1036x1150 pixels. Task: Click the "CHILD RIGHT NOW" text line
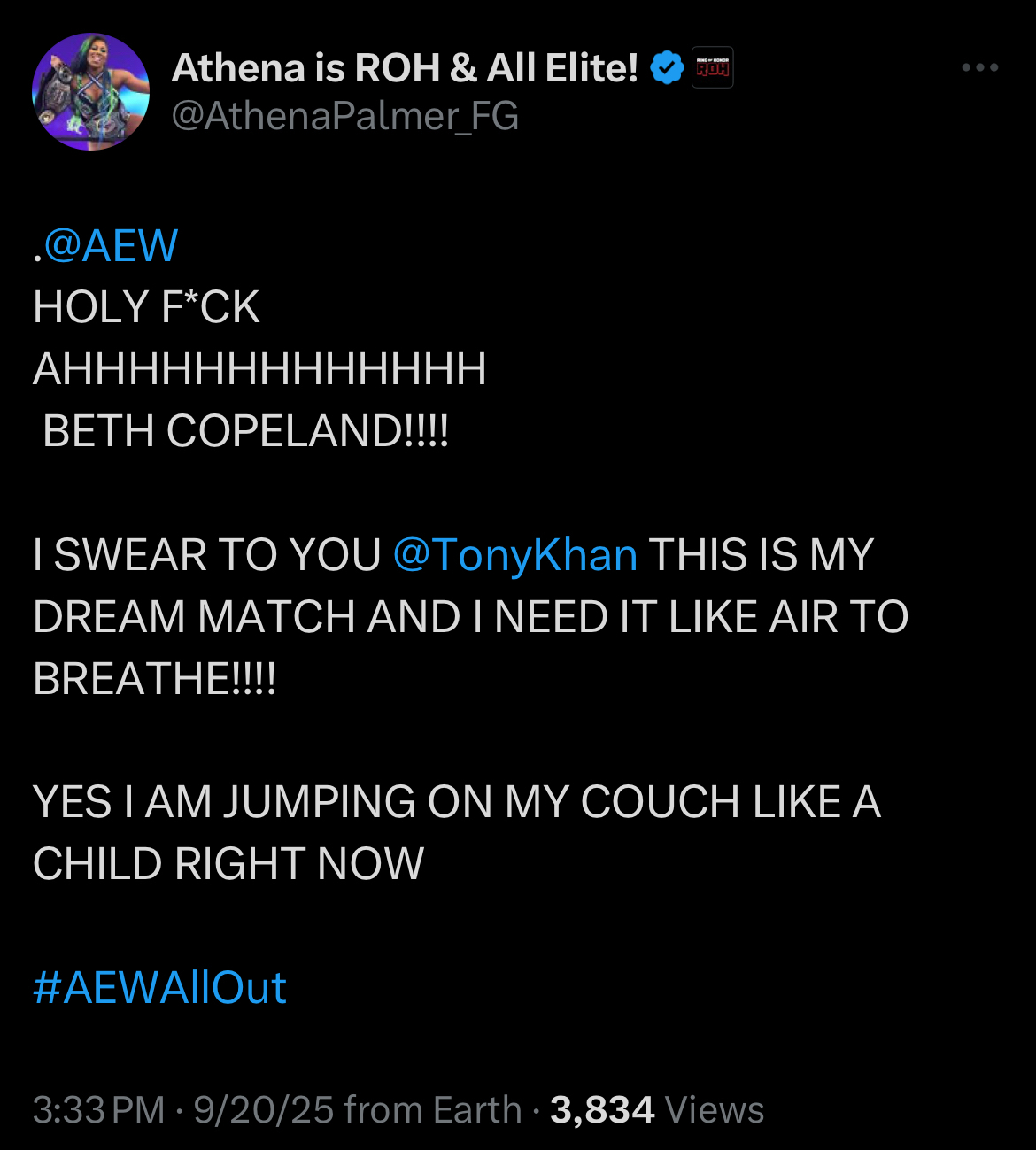228,864
